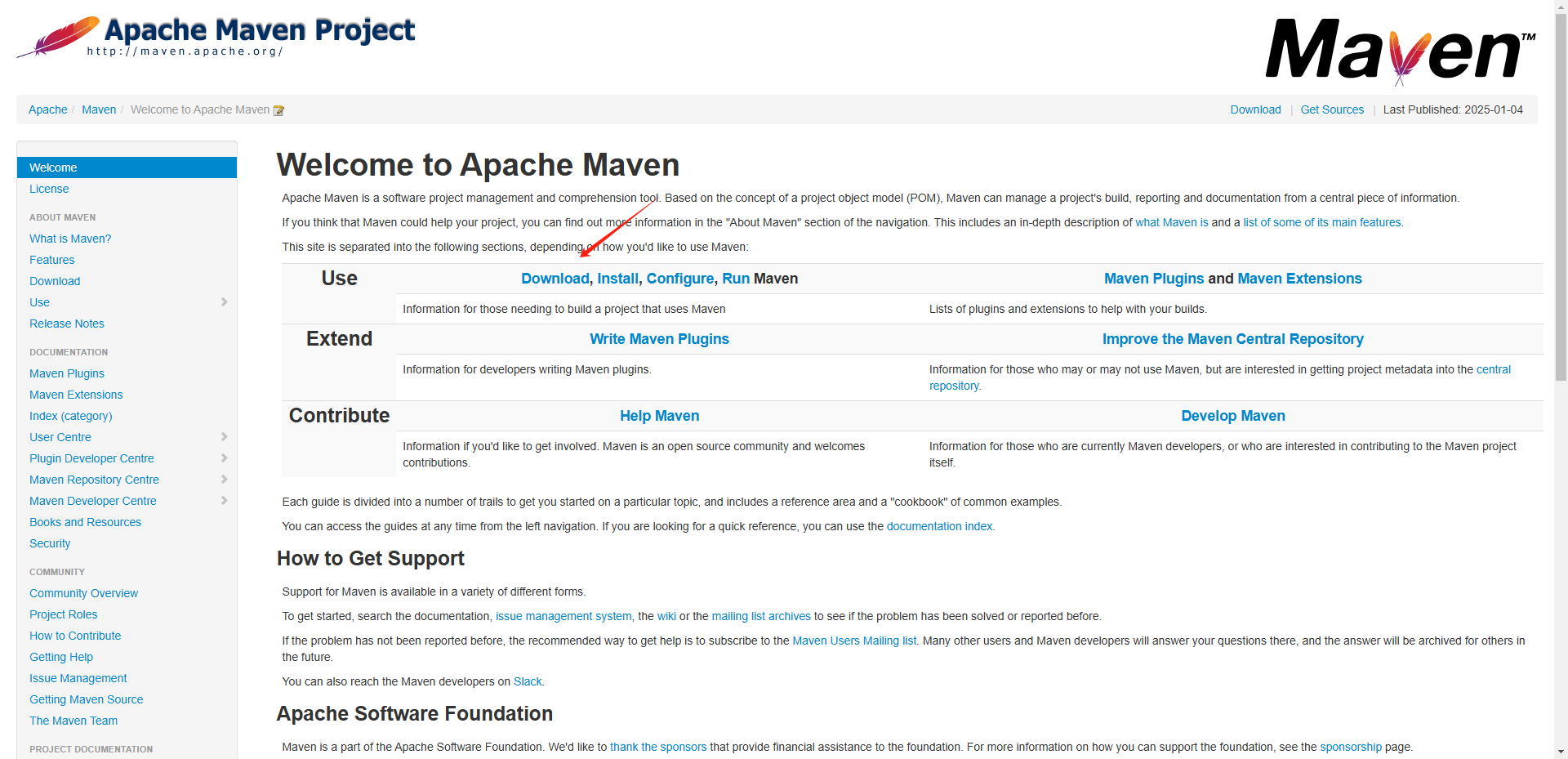Click the 'How to Get Support' heading
Viewport: 1568px width, 759px height.
point(371,558)
